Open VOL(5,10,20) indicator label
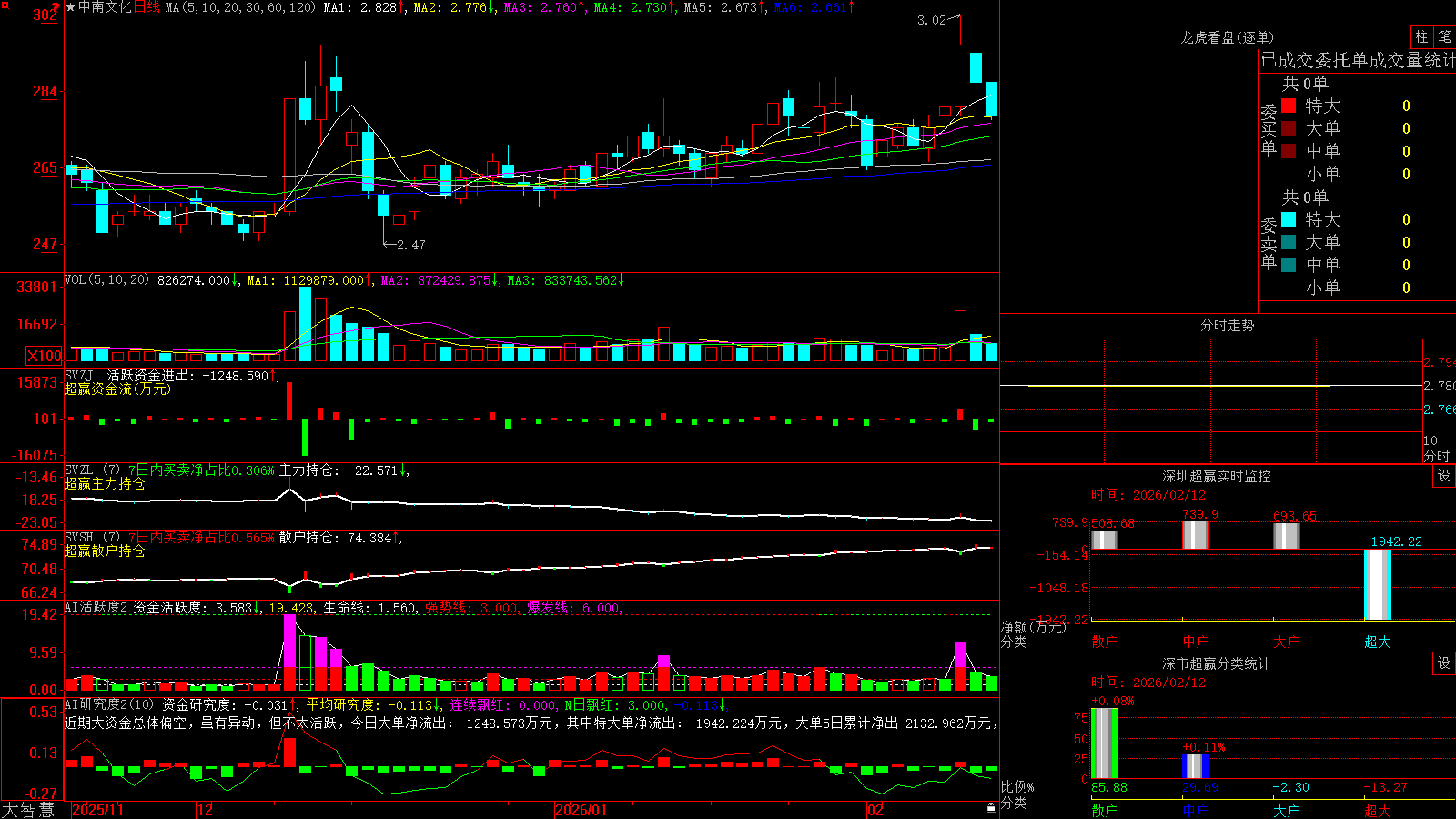1456x819 pixels. tap(106, 280)
